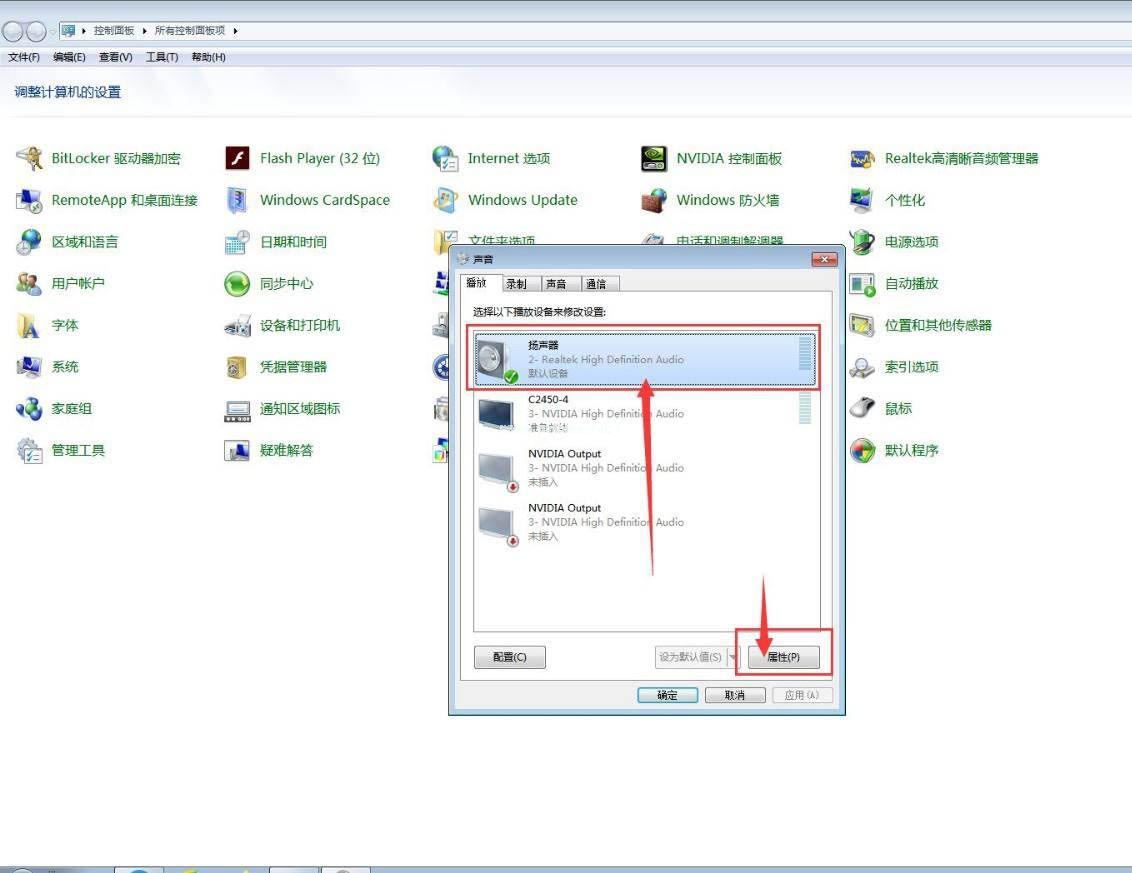Select the 扬声器 Realtek playback device

[644, 359]
